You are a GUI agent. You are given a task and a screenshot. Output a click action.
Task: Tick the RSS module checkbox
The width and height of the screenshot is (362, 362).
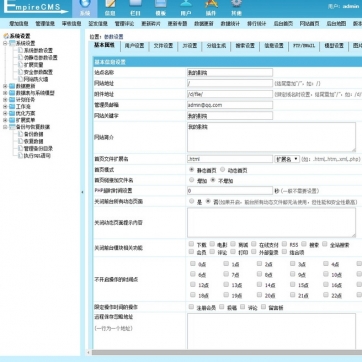click(x=284, y=244)
